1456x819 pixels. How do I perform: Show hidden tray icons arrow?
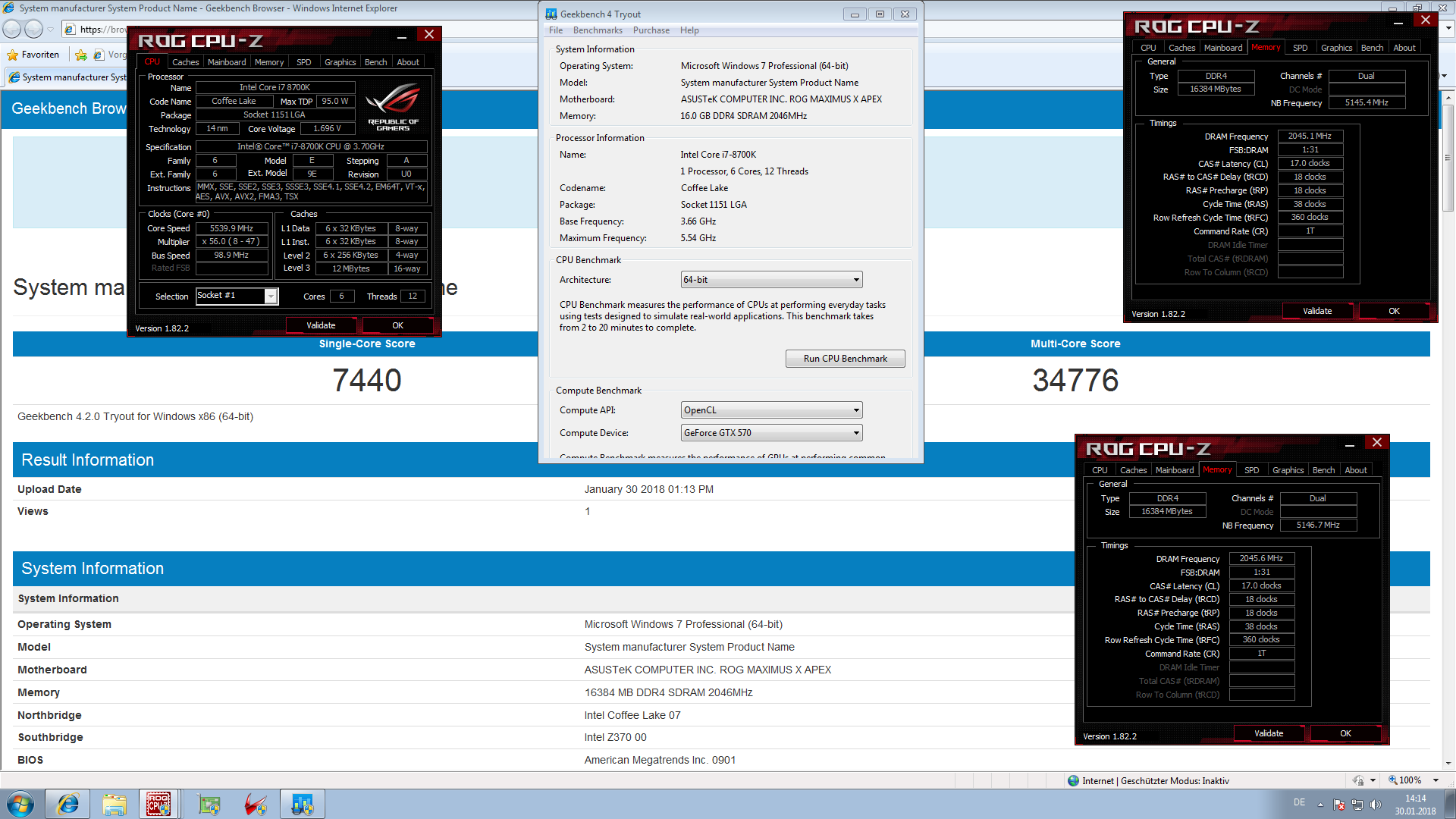tap(1320, 805)
